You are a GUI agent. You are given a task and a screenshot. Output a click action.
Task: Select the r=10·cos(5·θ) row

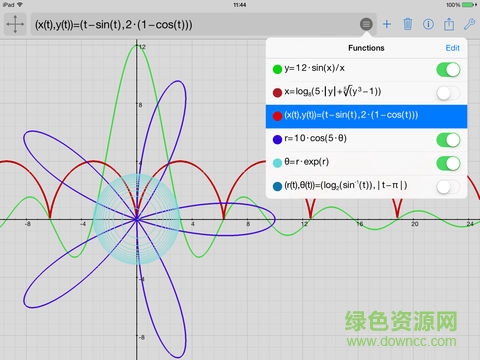point(366,140)
